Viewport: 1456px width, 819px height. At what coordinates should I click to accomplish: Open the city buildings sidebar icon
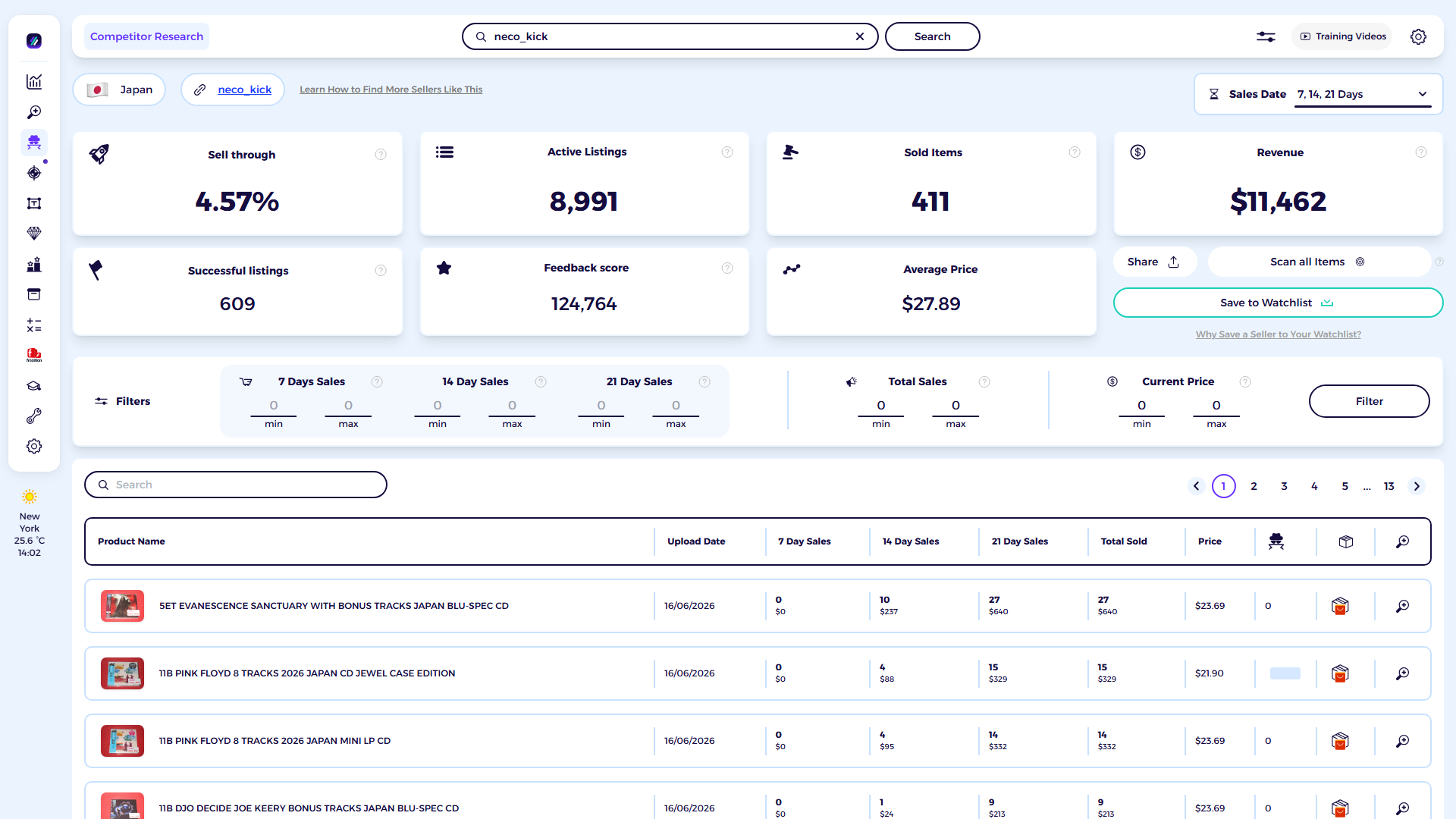coord(34,265)
